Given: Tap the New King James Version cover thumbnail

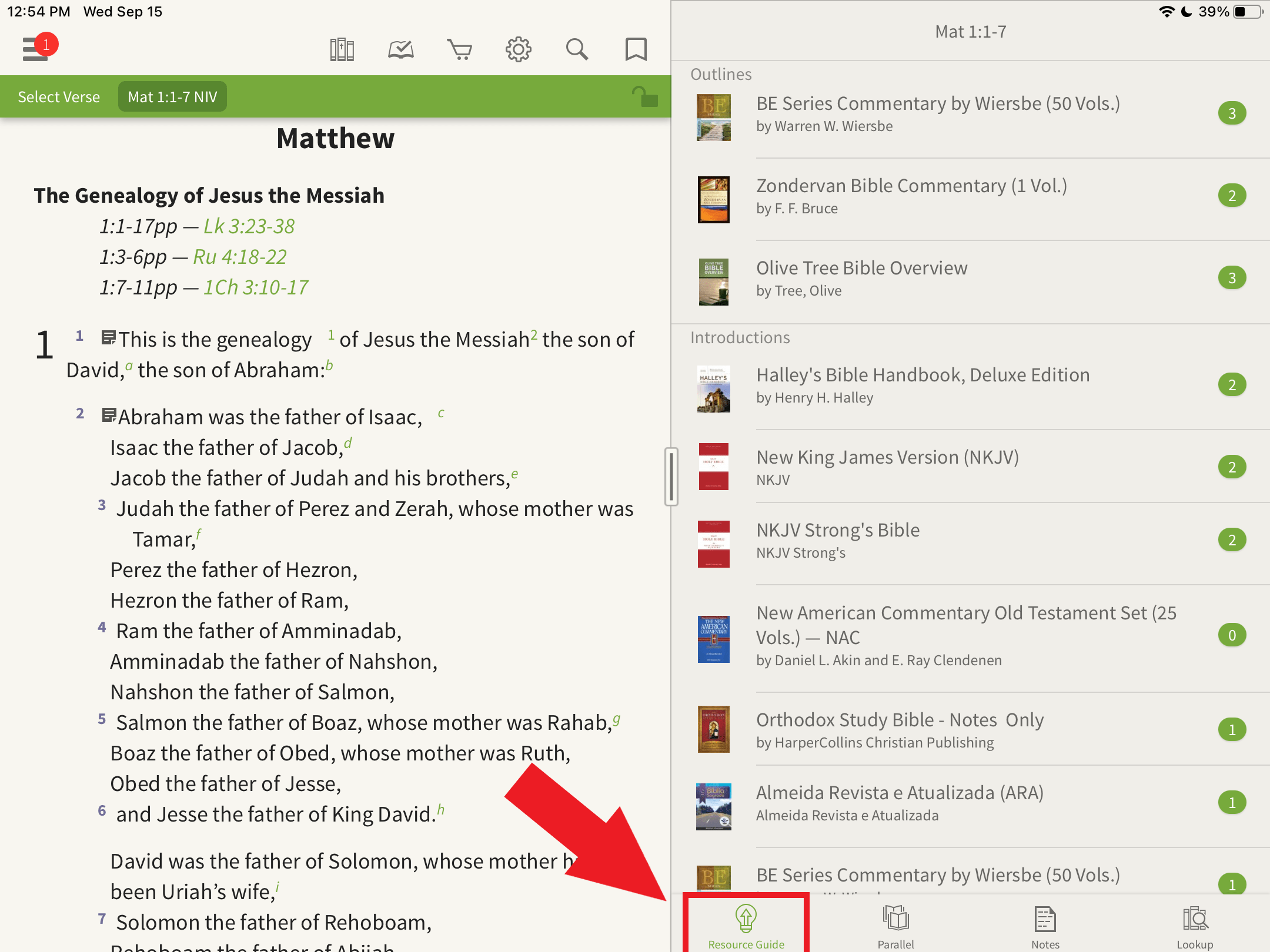Looking at the screenshot, I should pos(713,466).
